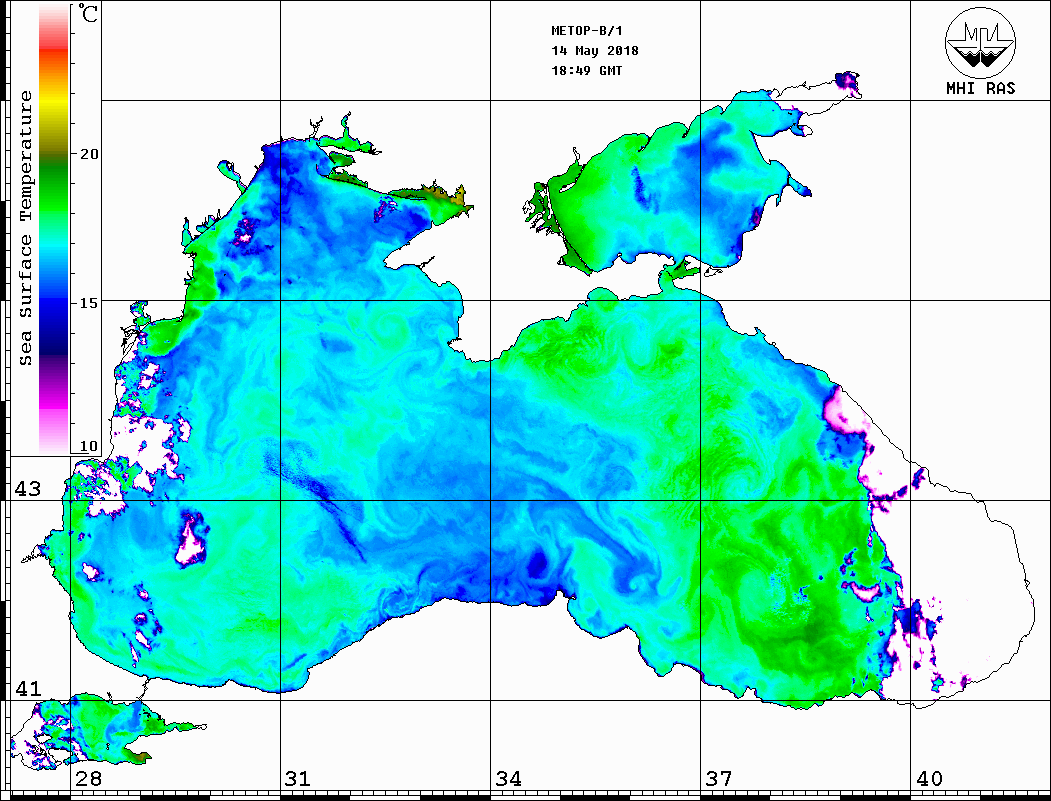
Task: Click the 'METOP-B/1' satellite label
Action: coord(586,31)
